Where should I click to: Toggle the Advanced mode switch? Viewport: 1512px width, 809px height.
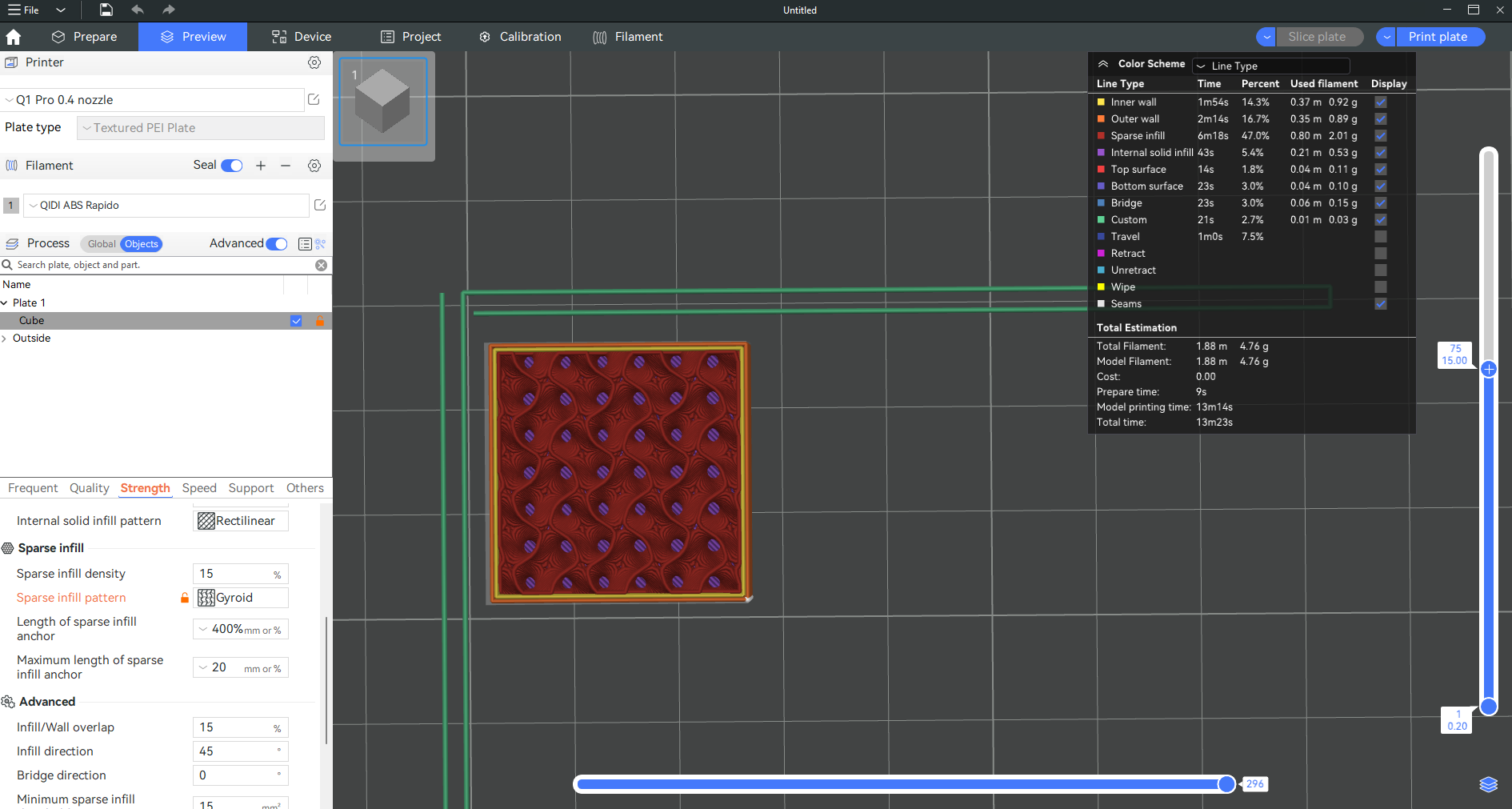point(277,244)
